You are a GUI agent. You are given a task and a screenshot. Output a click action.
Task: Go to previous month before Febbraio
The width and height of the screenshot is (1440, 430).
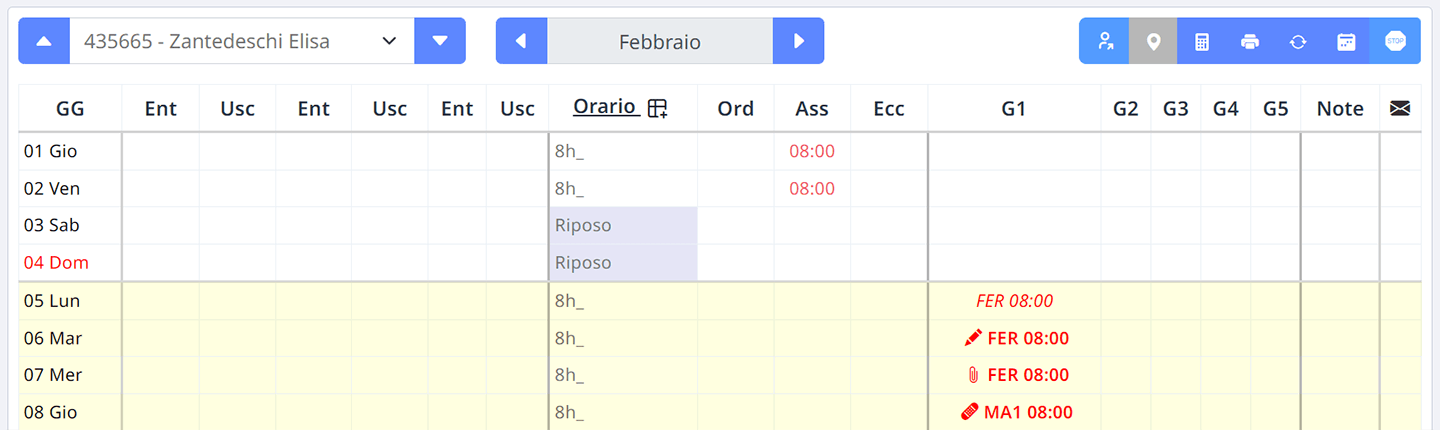pyautogui.click(x=521, y=41)
